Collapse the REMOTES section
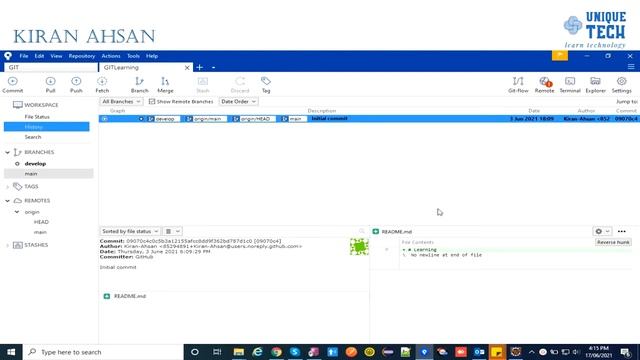This screenshot has height=360, width=640. click(x=7, y=201)
